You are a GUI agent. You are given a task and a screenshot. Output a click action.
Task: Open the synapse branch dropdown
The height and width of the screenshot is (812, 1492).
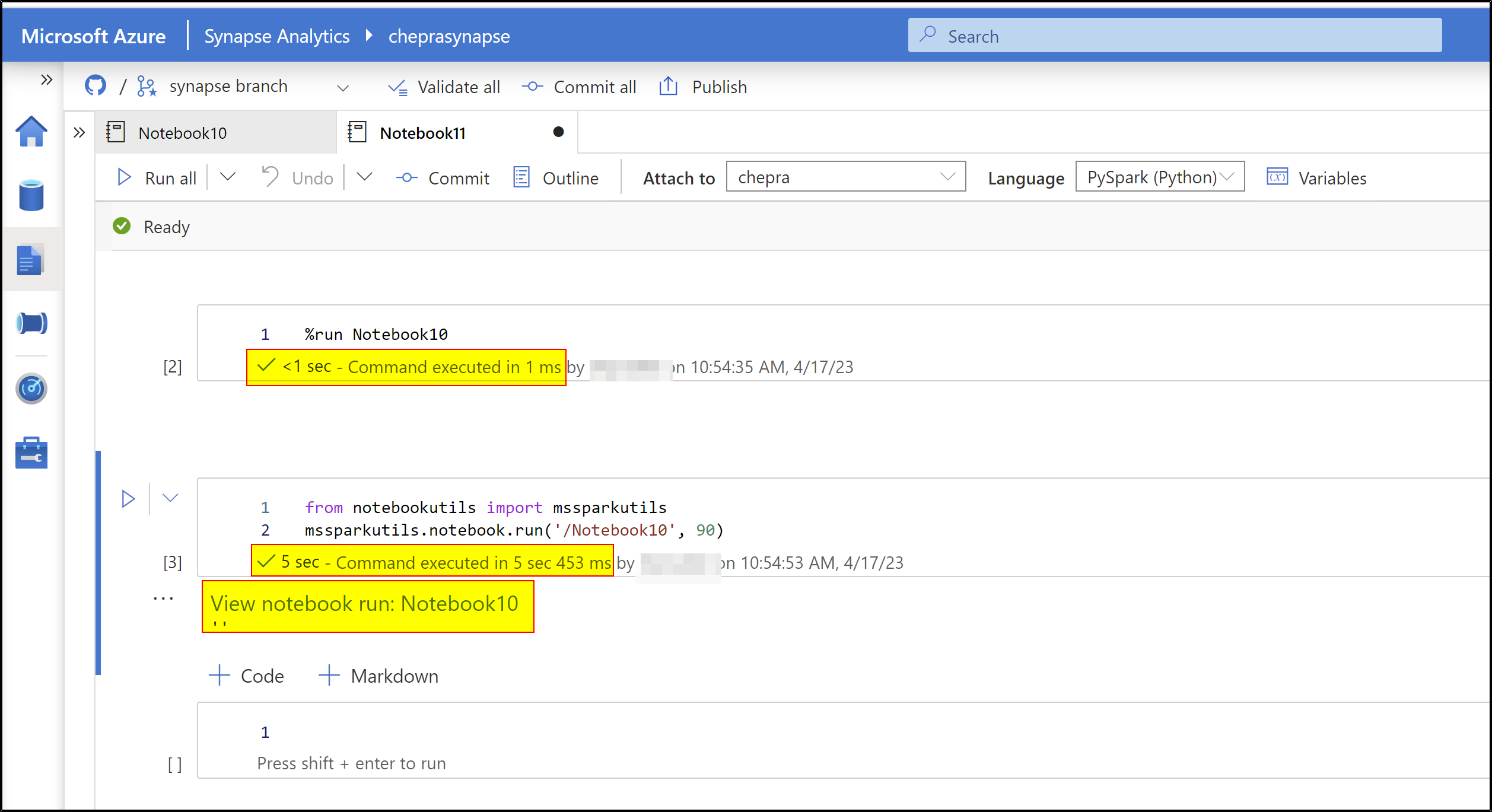point(343,88)
